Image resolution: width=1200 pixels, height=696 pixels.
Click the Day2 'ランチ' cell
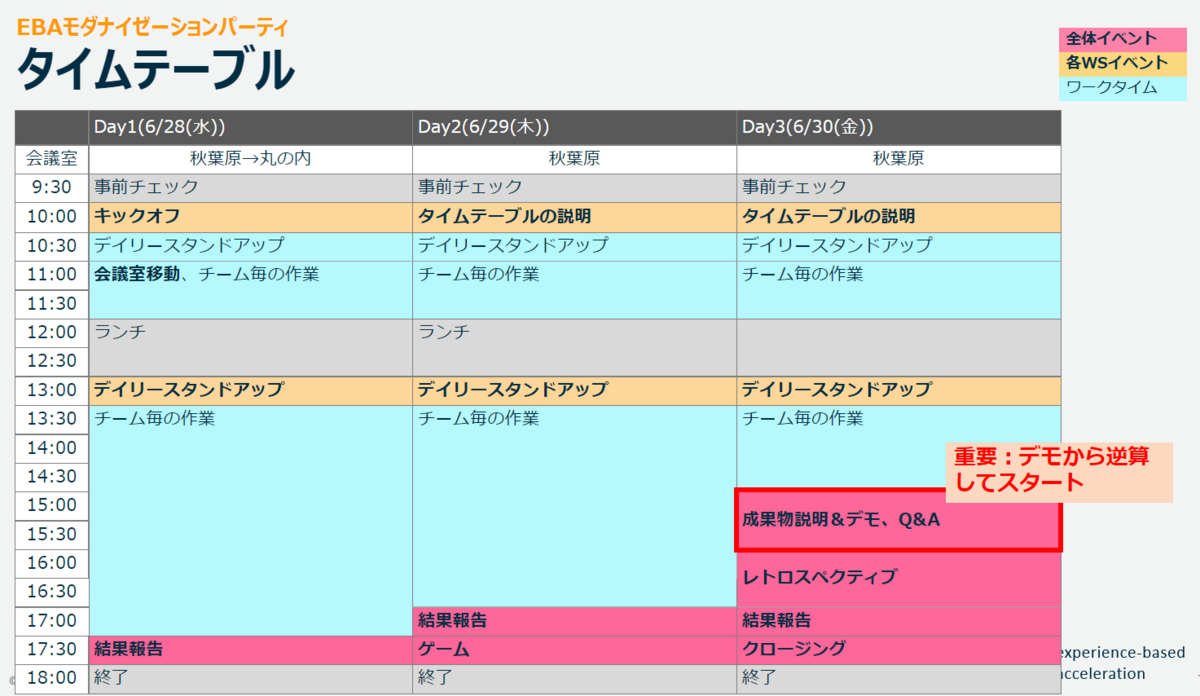click(575, 347)
